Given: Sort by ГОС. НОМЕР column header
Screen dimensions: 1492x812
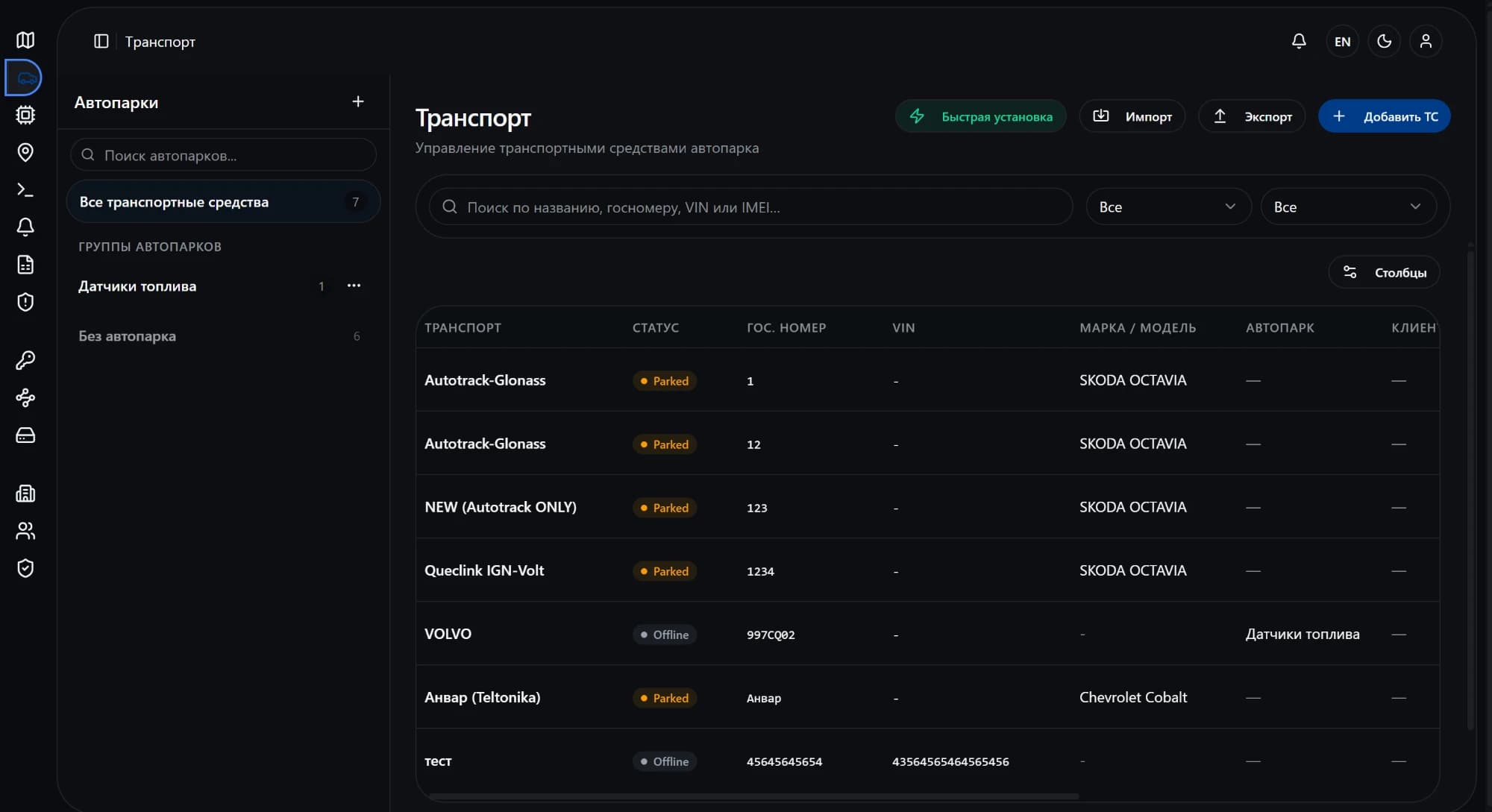Looking at the screenshot, I should pyautogui.click(x=786, y=327).
